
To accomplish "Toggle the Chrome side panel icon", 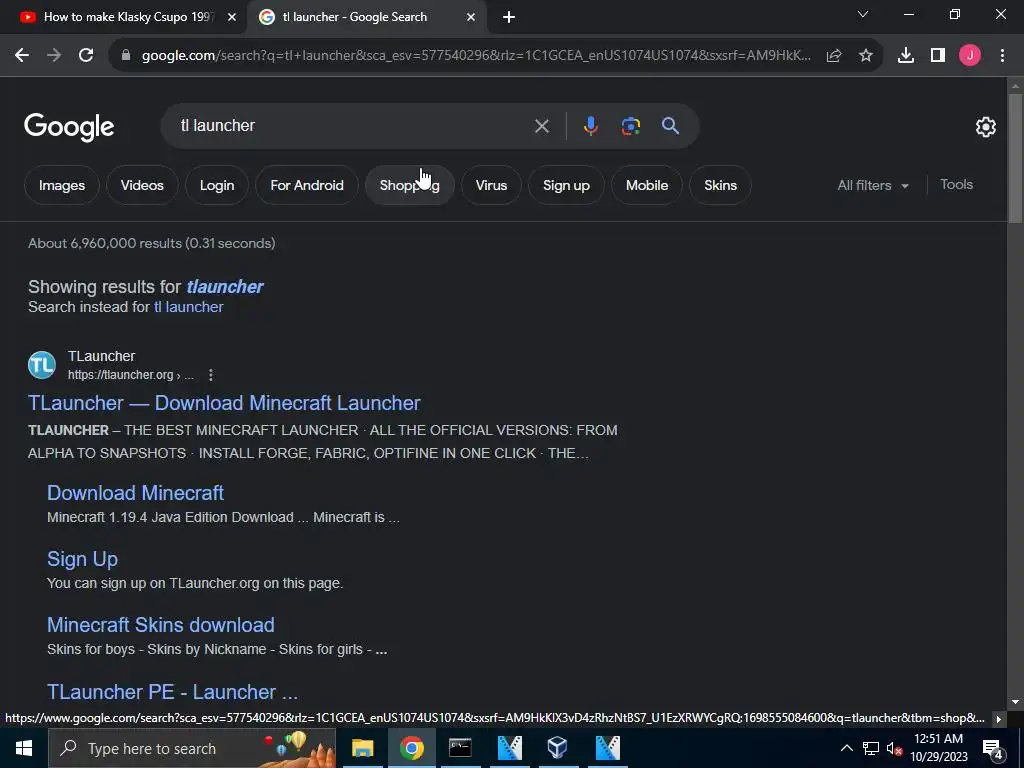I will coord(938,56).
